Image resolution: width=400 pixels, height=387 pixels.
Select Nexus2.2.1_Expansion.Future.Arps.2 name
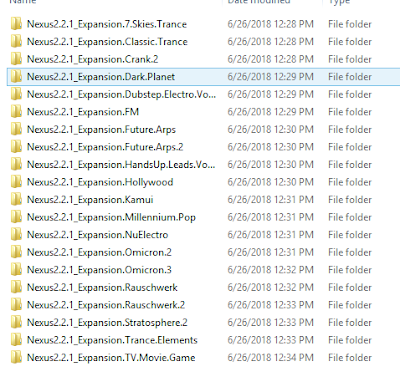(x=105, y=147)
